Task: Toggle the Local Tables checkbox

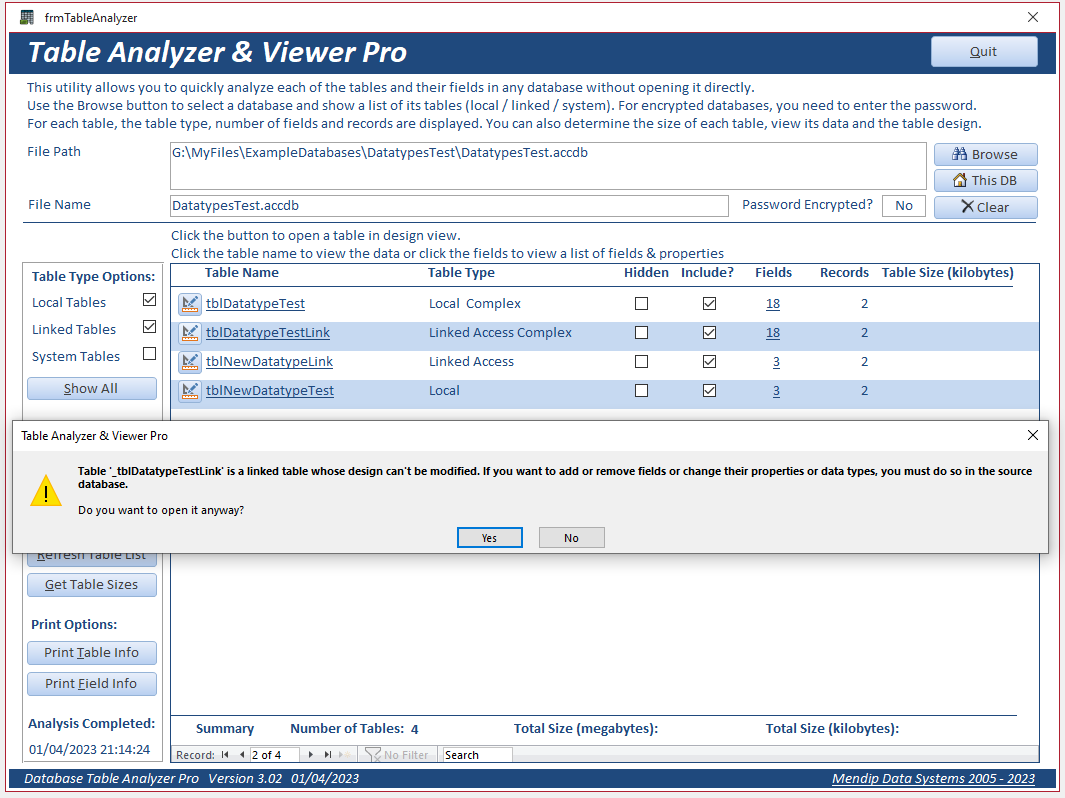Action: click(149, 300)
